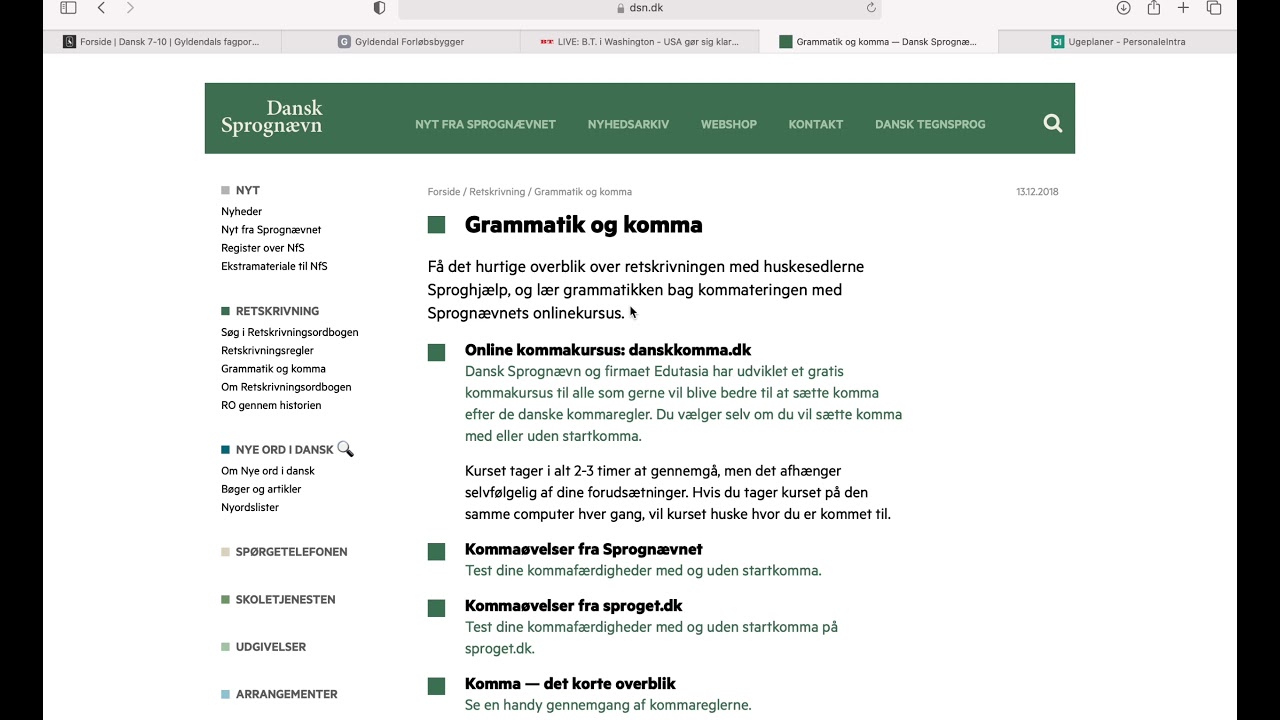
Task: Switch to the LIVE: B.T. i Washington tab
Action: pyautogui.click(x=640, y=42)
